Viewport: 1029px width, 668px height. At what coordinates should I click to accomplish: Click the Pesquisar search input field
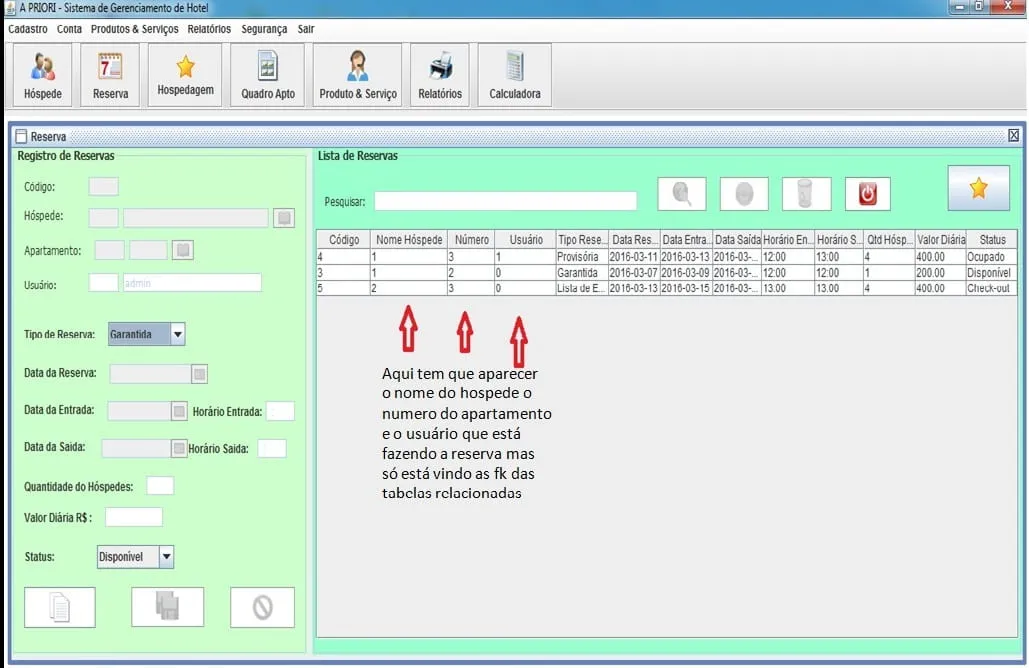(x=505, y=201)
